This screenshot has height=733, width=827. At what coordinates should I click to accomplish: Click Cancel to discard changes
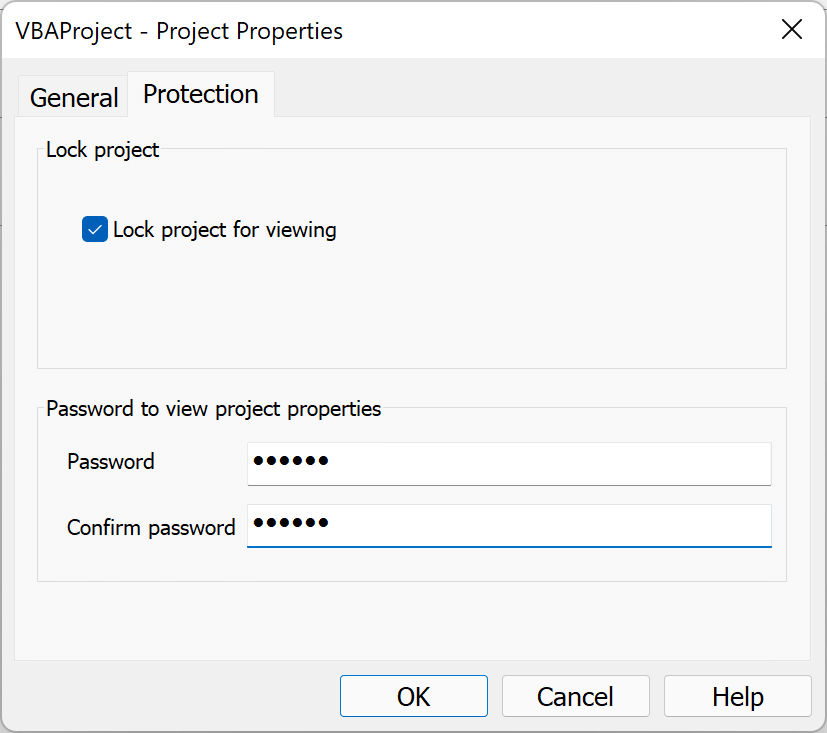pos(575,696)
